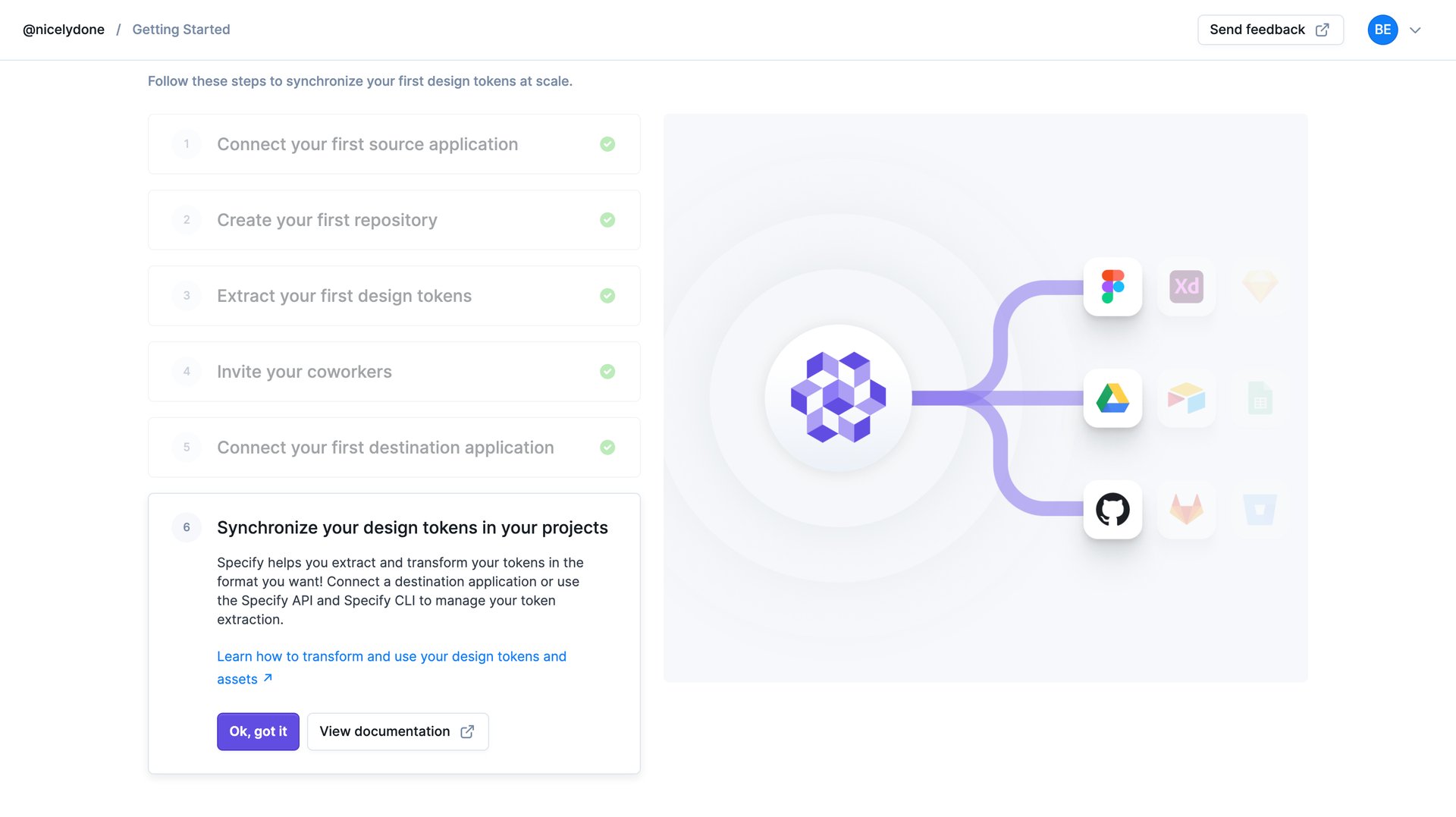Image resolution: width=1456 pixels, height=817 pixels.
Task: Select the Figma source icon
Action: tap(1112, 287)
